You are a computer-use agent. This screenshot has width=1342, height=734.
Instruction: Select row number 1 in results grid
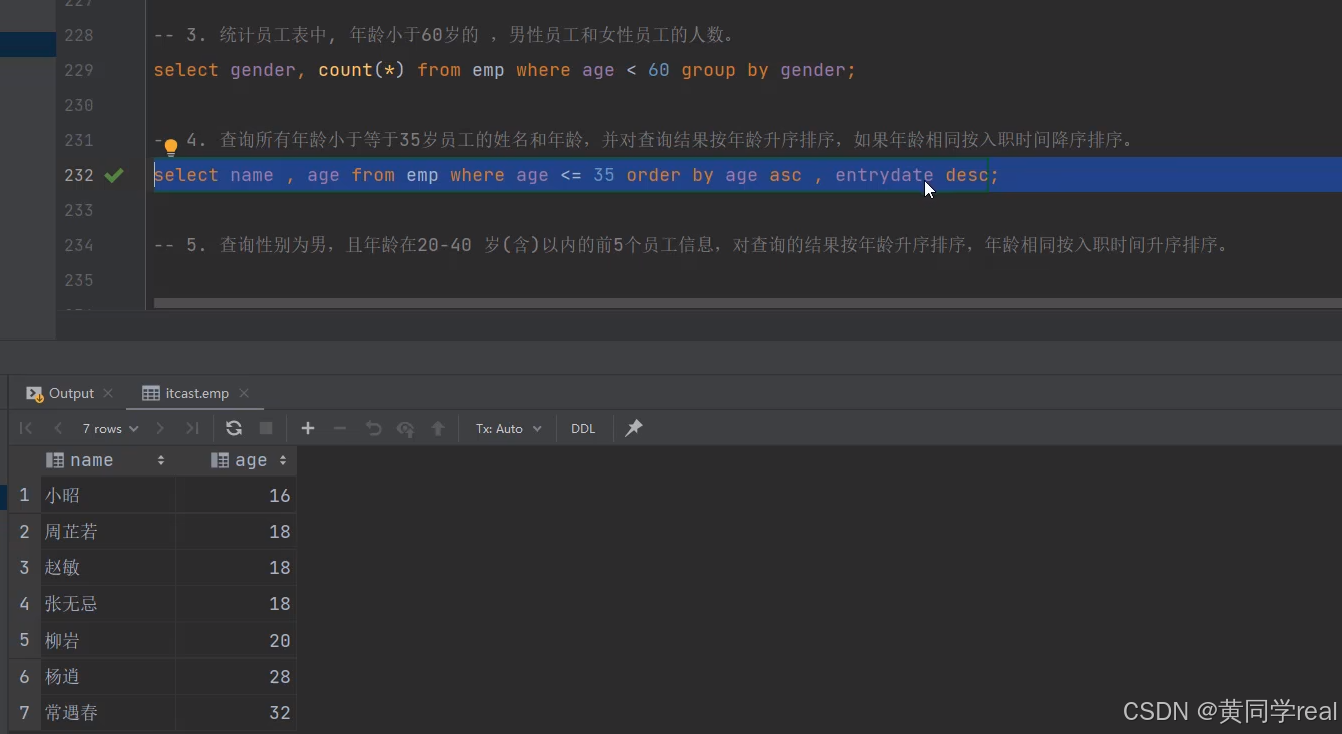[x=24, y=496]
